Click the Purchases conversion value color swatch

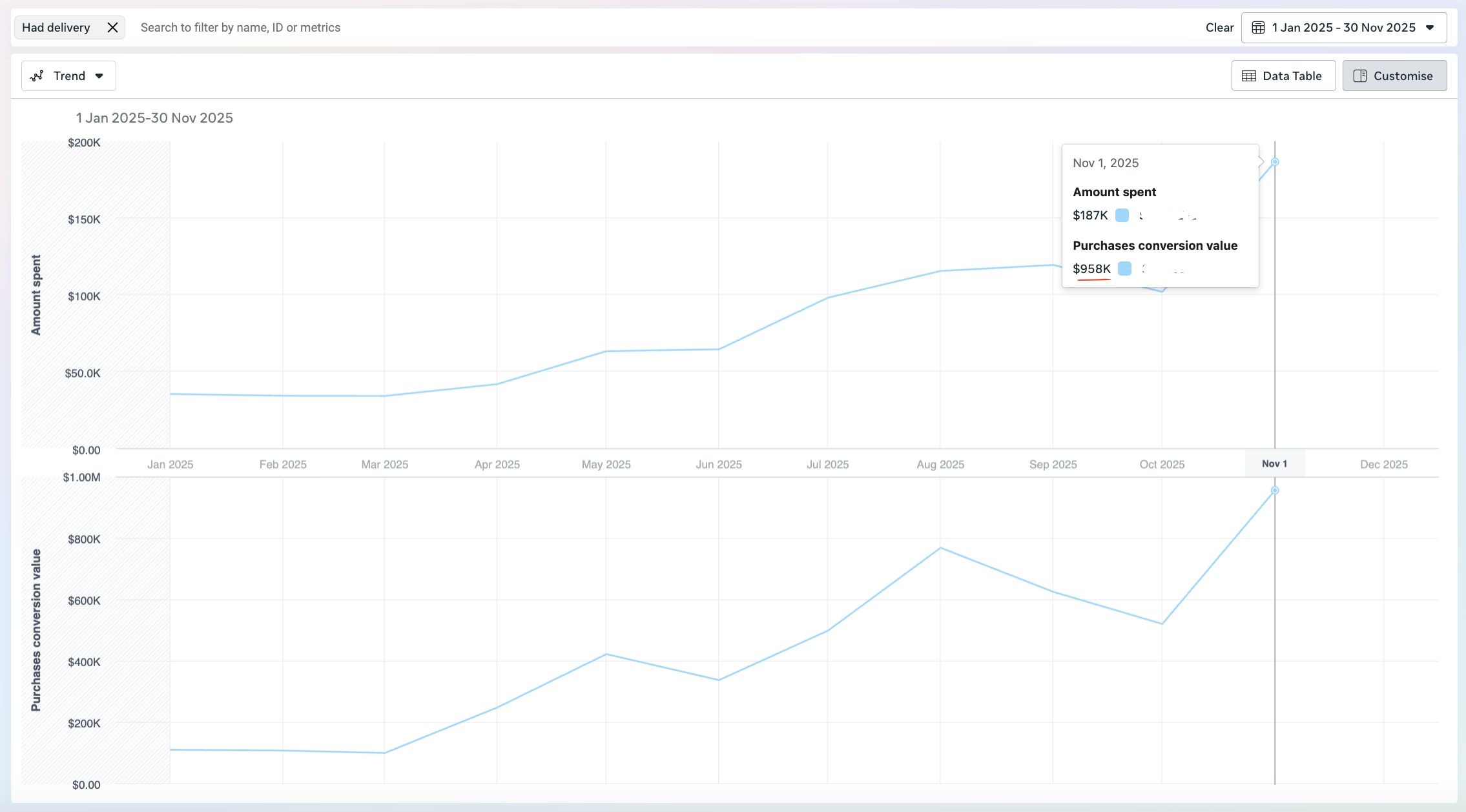tap(1124, 269)
